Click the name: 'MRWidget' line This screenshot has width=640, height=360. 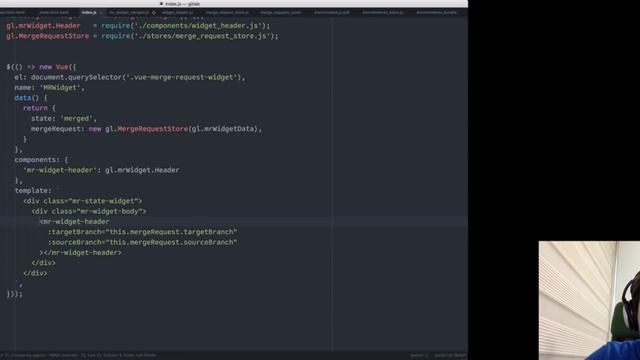tap(49, 88)
